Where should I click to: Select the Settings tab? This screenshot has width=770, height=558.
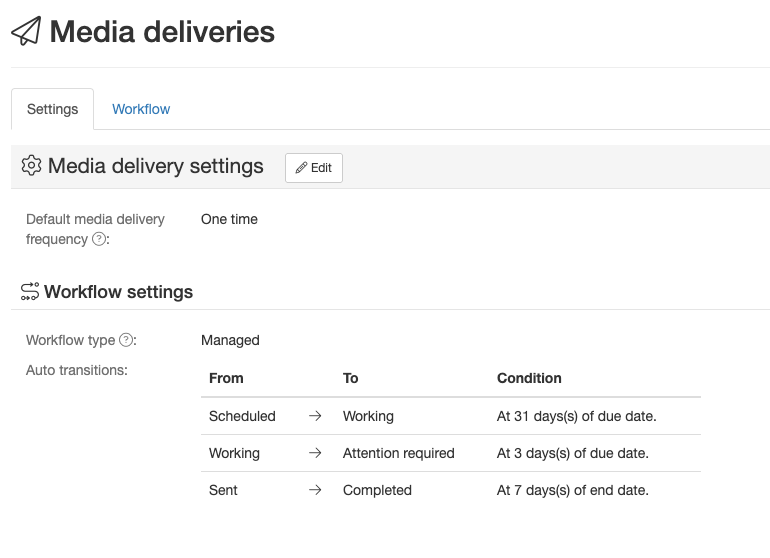(x=52, y=109)
